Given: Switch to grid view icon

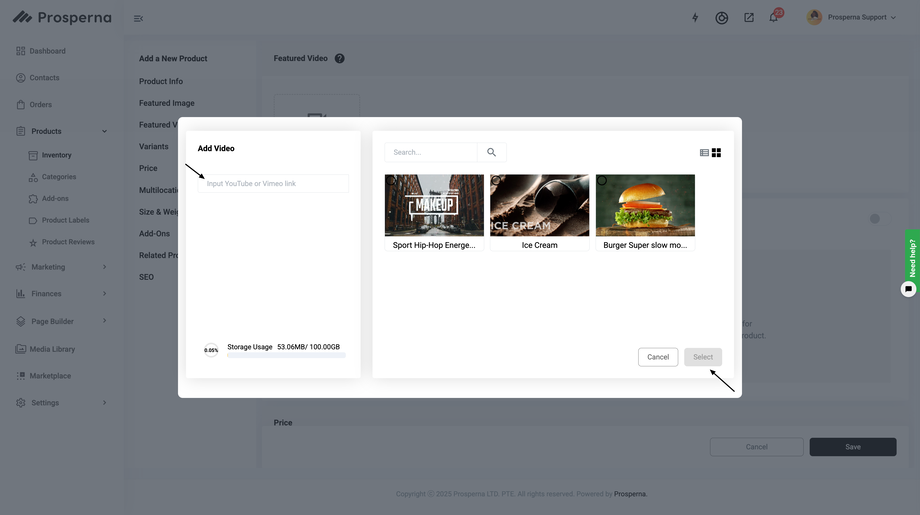Looking at the screenshot, I should coord(716,153).
